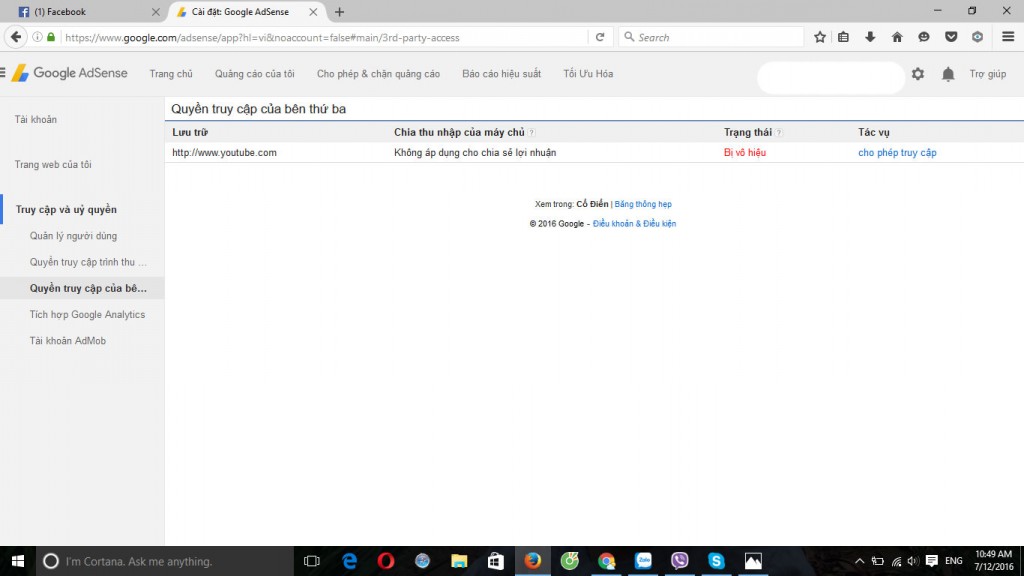Click the Firefox Search field
Image resolution: width=1024 pixels, height=576 pixels.
(711, 37)
